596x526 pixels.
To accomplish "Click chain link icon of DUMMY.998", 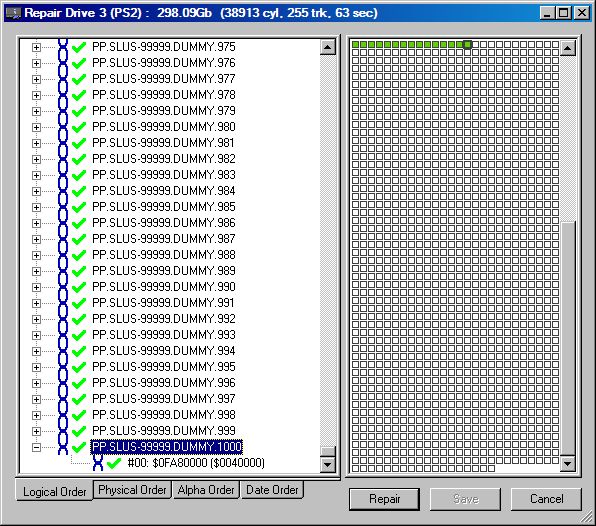I will (63, 415).
